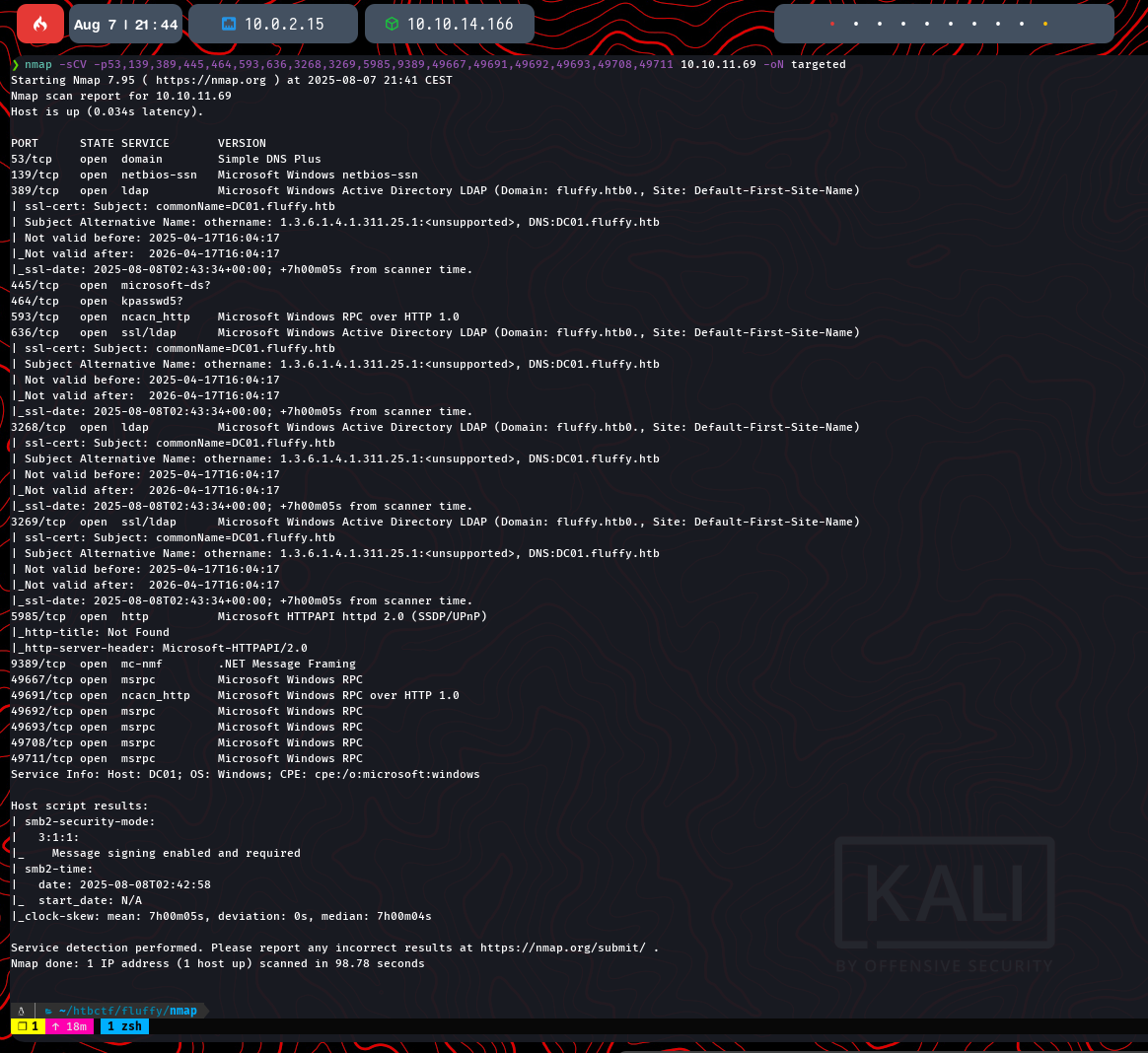Open the Aug 7 21:44 clock widget
The image size is (1148, 1053).
click(125, 24)
